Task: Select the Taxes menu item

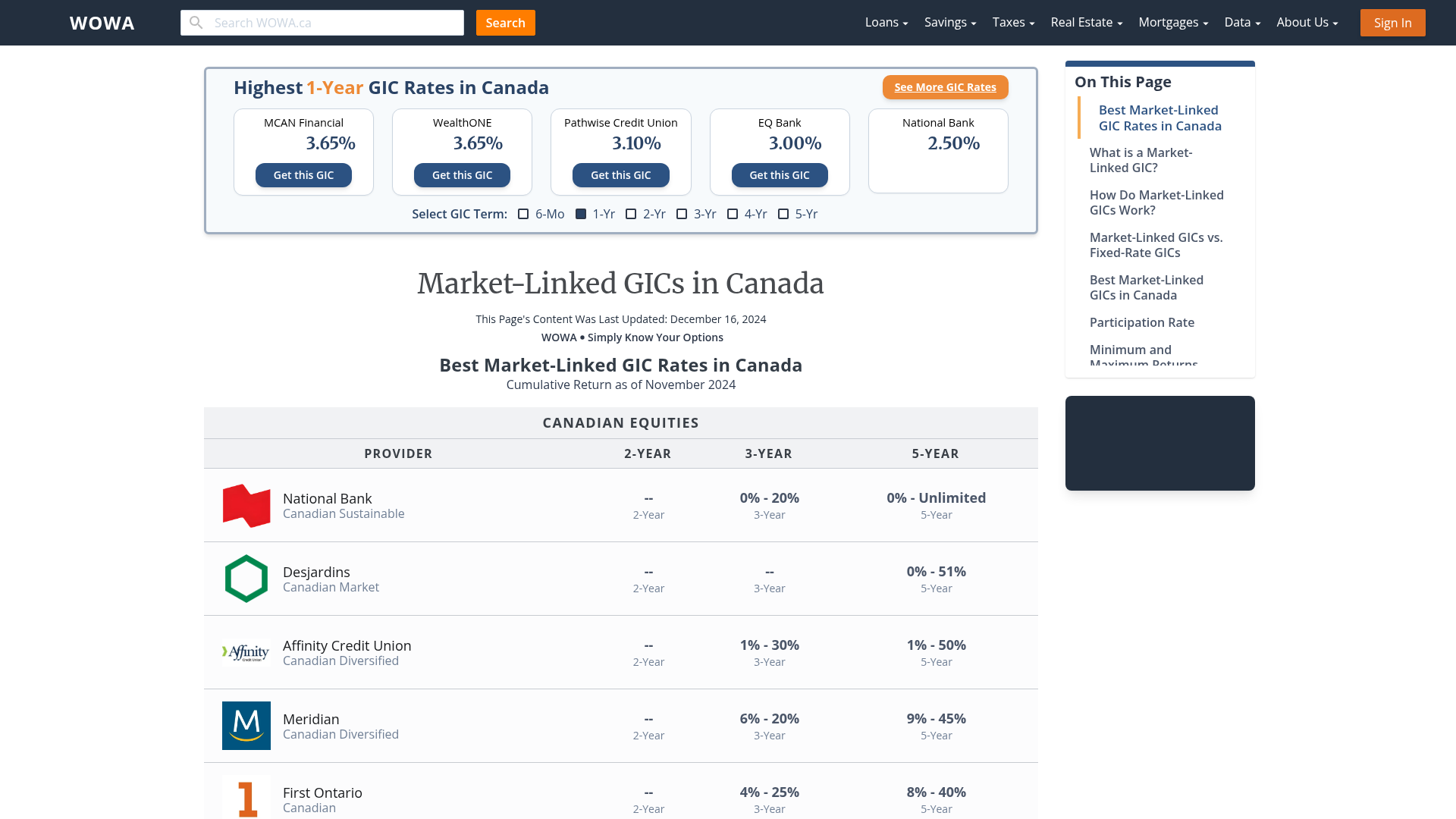Action: [x=1012, y=22]
